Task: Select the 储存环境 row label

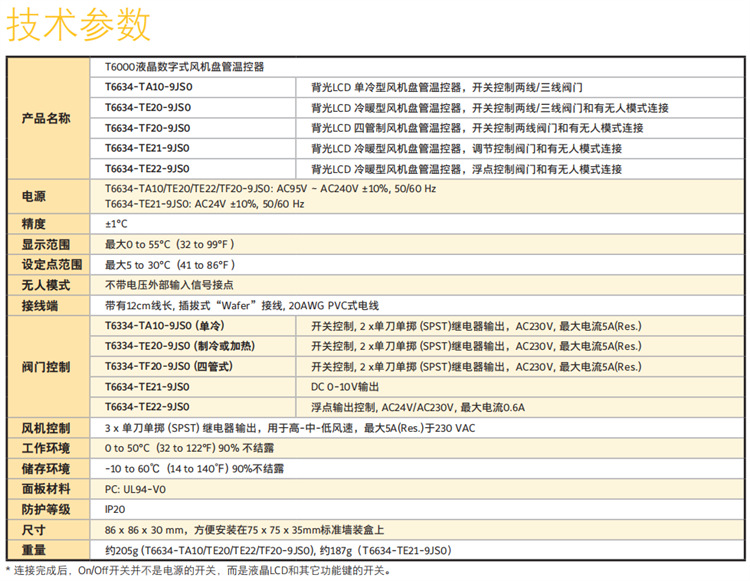Action: pos(46,469)
